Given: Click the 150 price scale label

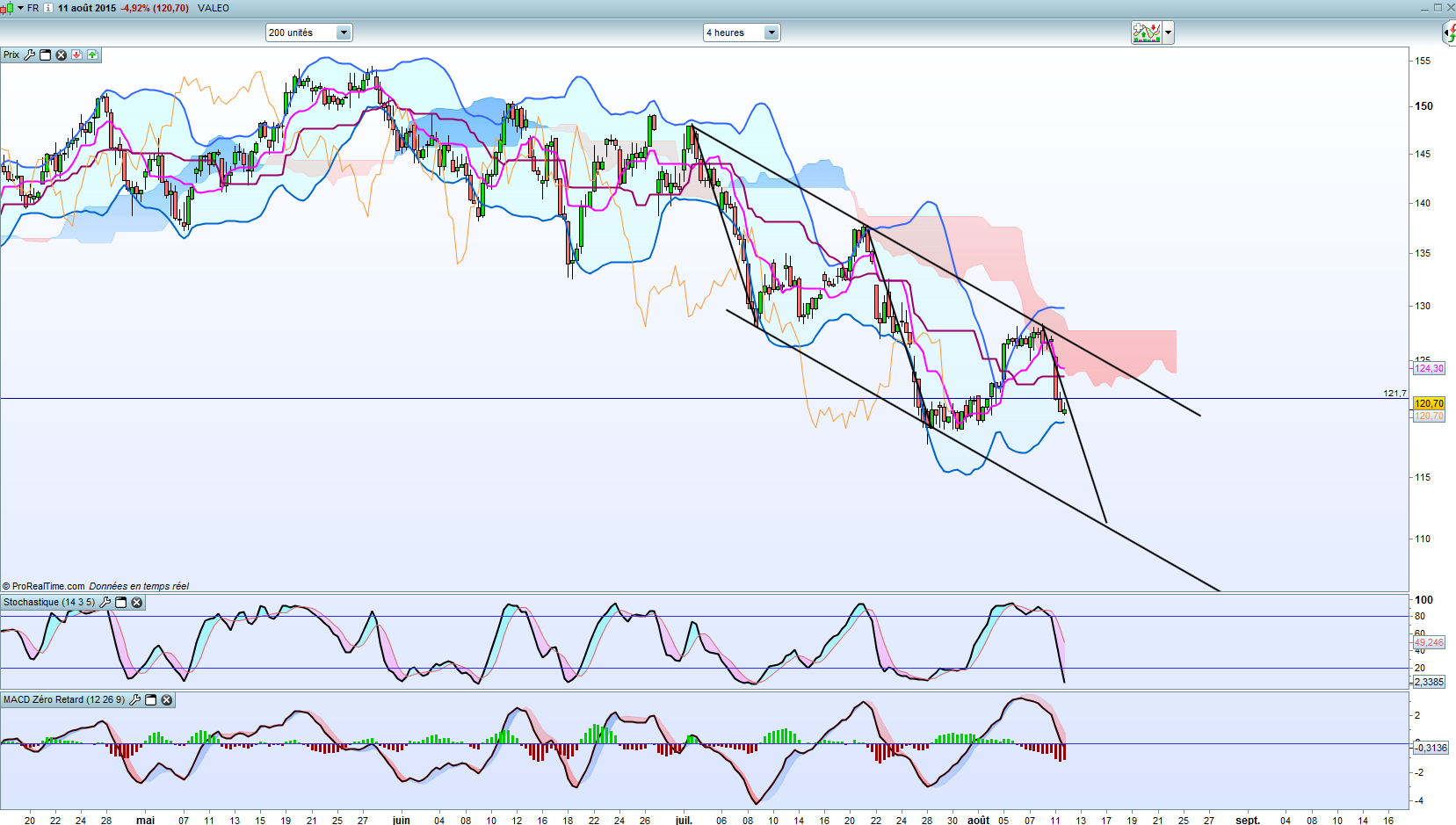Looking at the screenshot, I should pos(1423,106).
